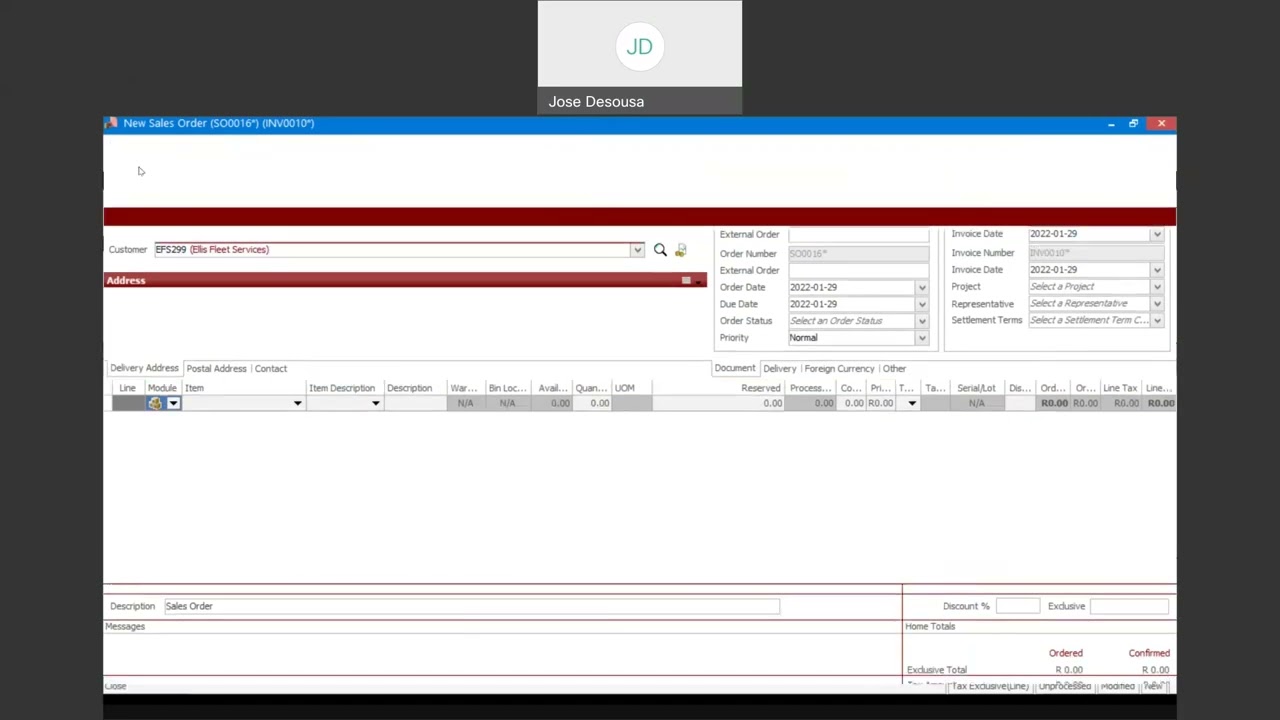Click the Item Description column header
Viewport: 1280px width, 720px height.
pos(345,388)
